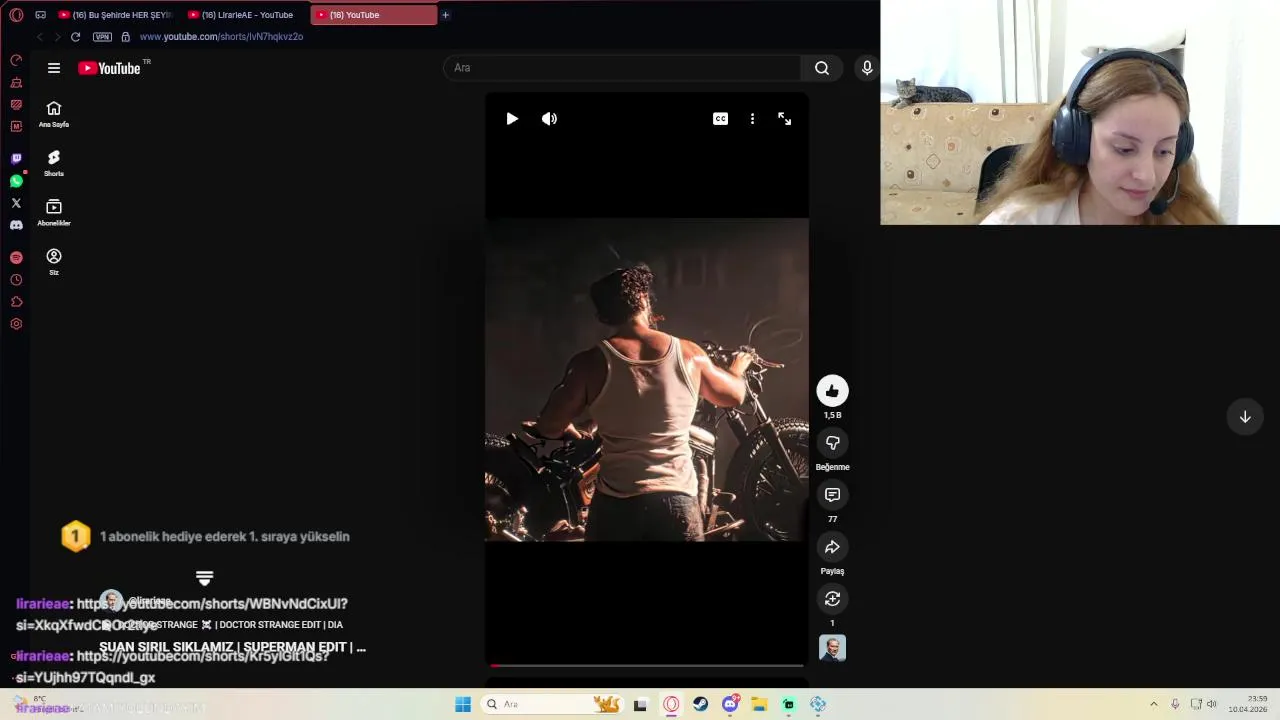Viewport: 1280px width, 720px height.
Task: Focus the YouTube Ara search field
Action: 621,68
